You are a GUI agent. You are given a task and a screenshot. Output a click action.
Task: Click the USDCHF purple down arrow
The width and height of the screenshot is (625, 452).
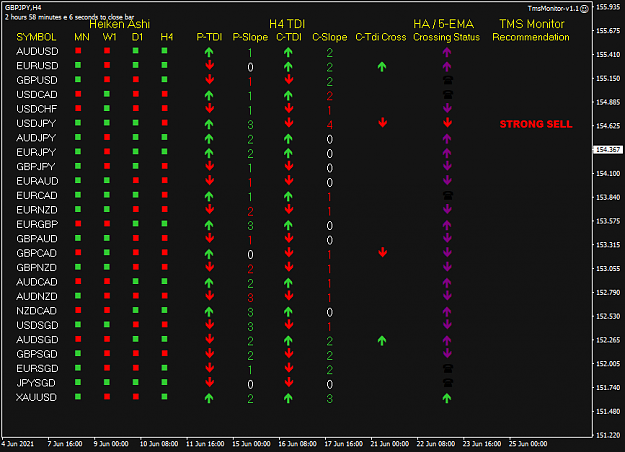click(x=447, y=108)
